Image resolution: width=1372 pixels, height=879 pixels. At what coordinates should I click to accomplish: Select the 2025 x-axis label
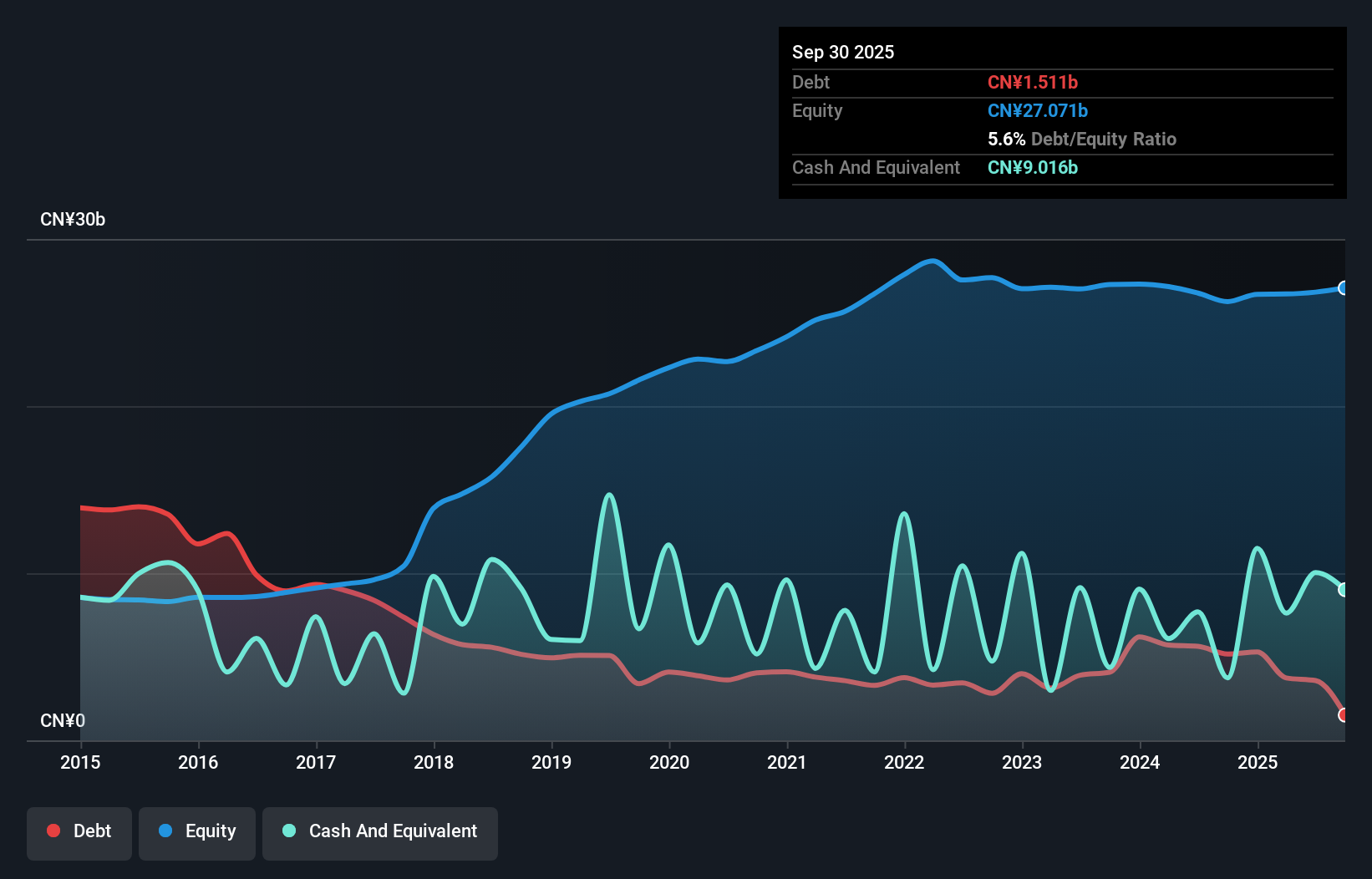click(1258, 762)
